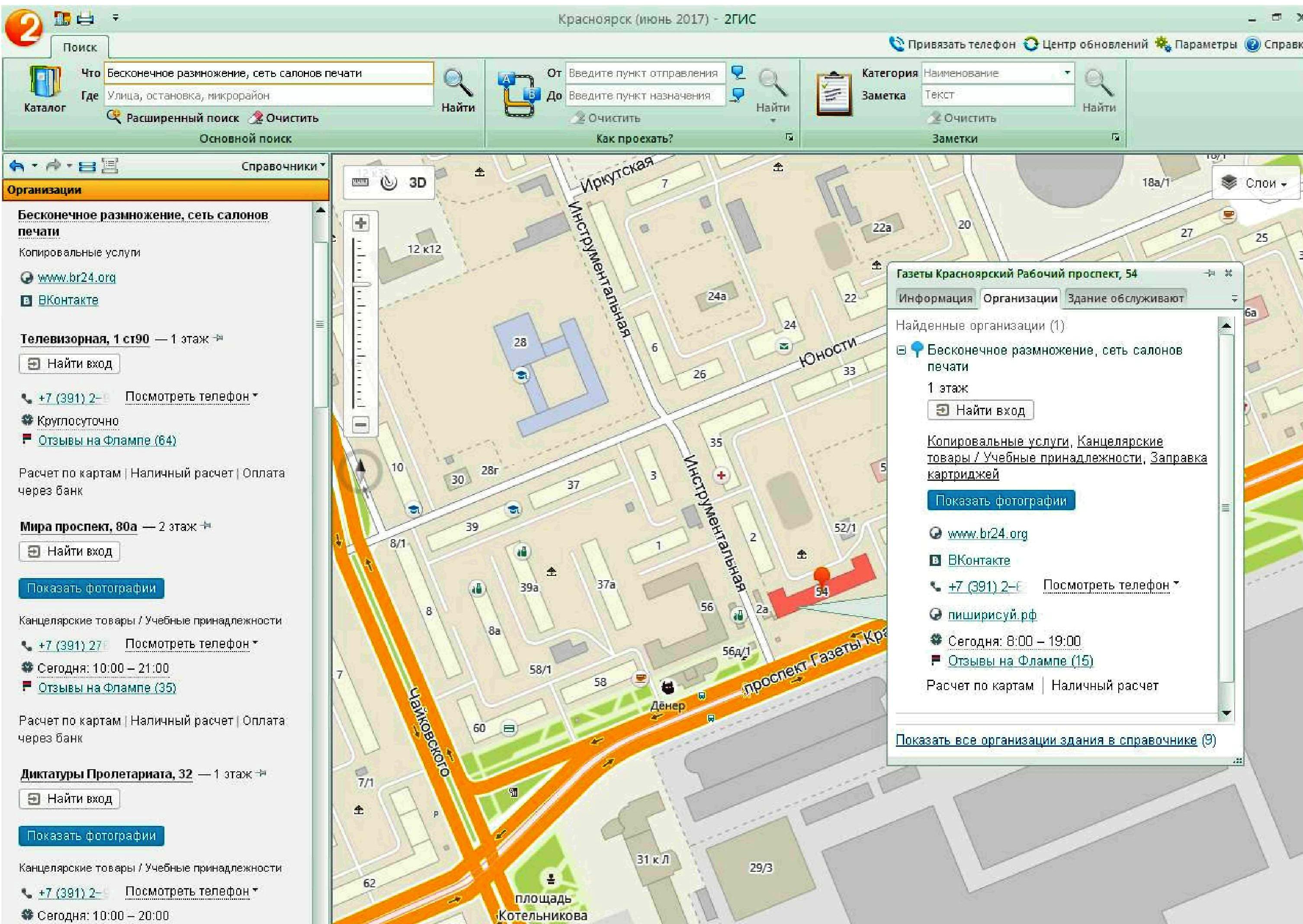The height and width of the screenshot is (924, 1303).
Task: Open Расширенный поиск
Action: pos(173,118)
